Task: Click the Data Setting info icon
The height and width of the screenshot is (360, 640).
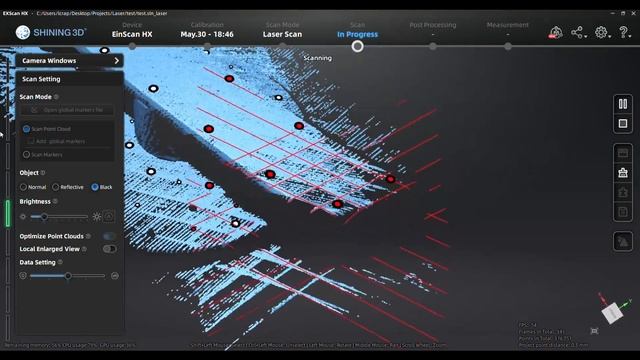Action: click(60, 262)
